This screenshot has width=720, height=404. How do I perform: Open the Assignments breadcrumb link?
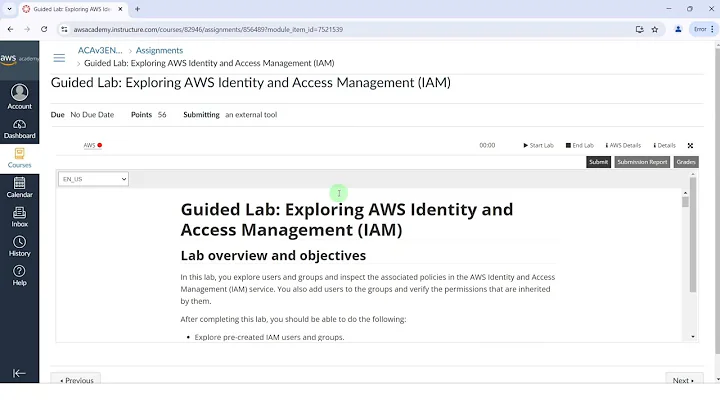coord(159,50)
